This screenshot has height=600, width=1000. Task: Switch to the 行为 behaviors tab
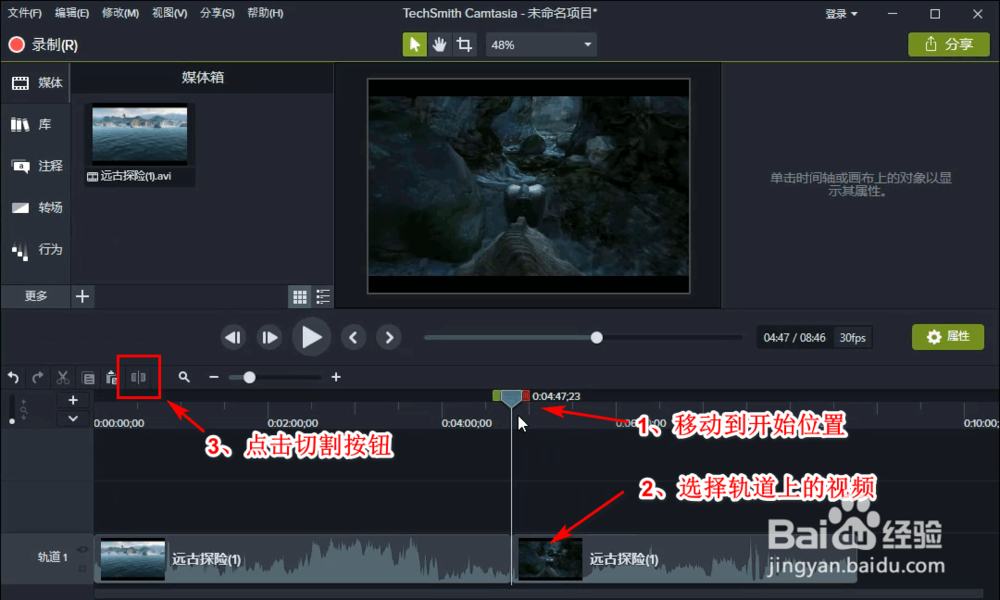tap(36, 249)
